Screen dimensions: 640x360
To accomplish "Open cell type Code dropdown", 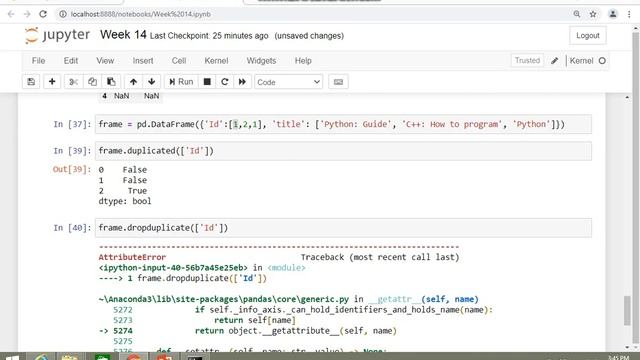I will 288,82.
